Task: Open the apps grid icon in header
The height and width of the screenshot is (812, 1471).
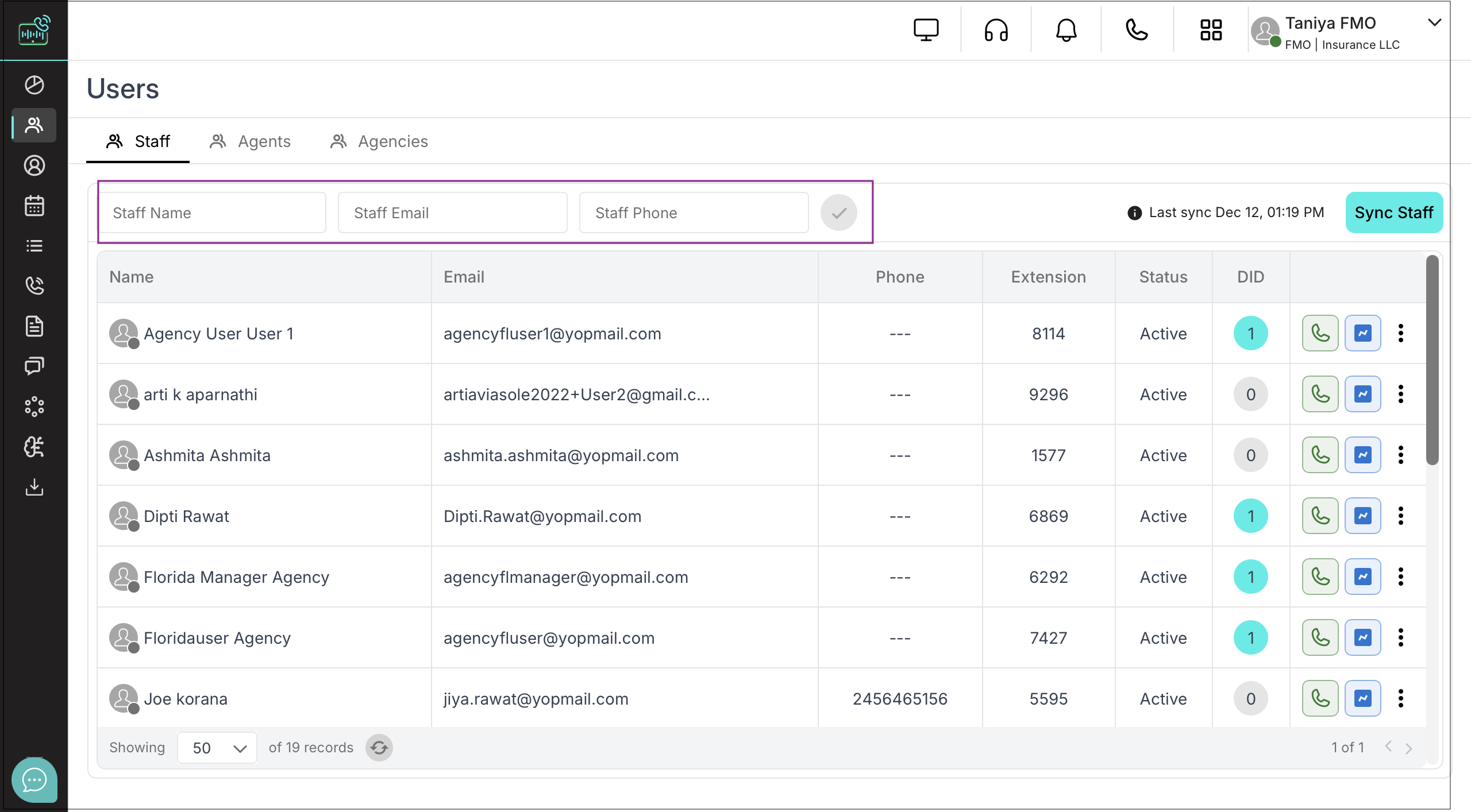Action: pos(1211,30)
